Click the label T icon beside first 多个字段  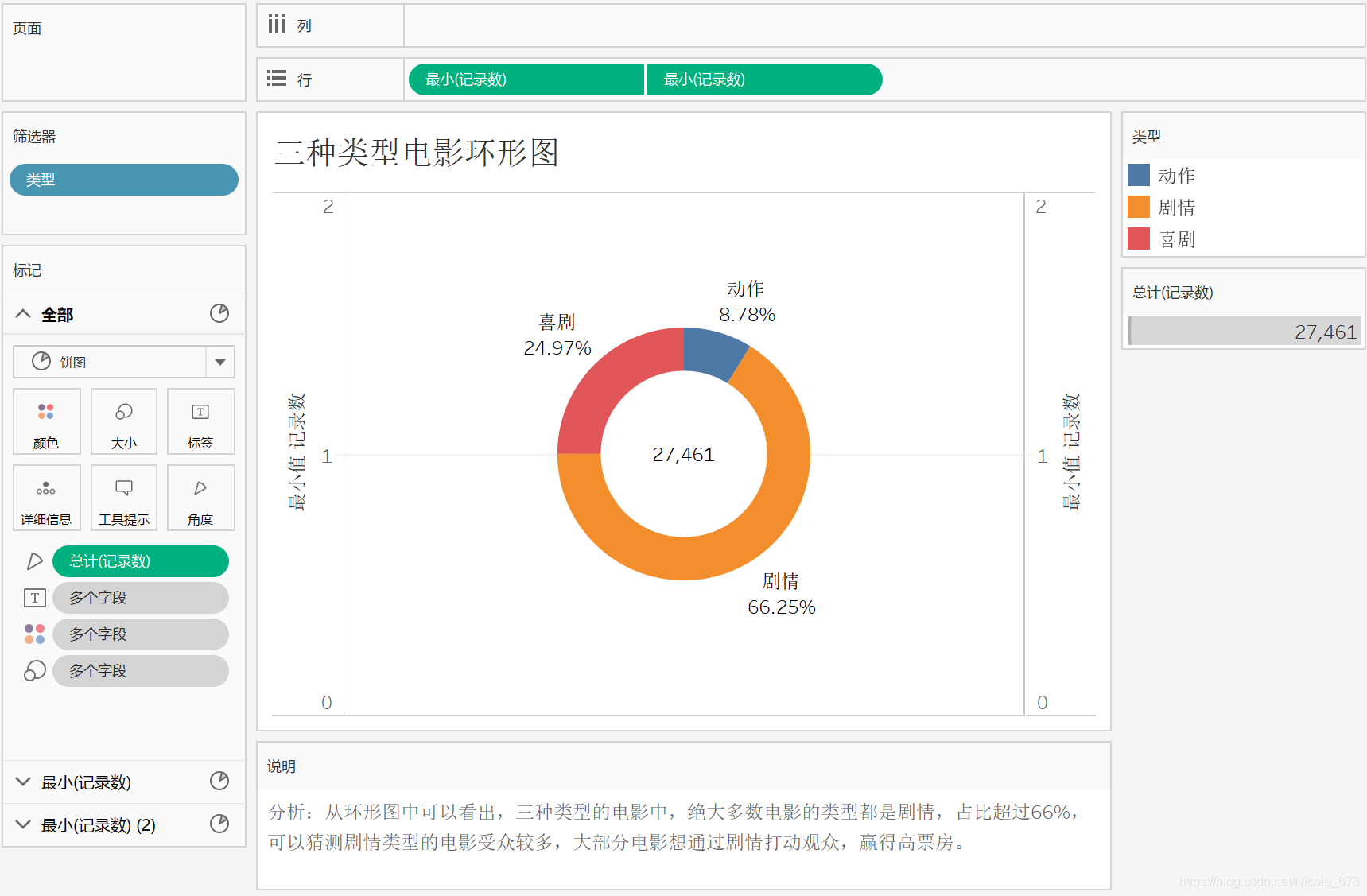(34, 598)
